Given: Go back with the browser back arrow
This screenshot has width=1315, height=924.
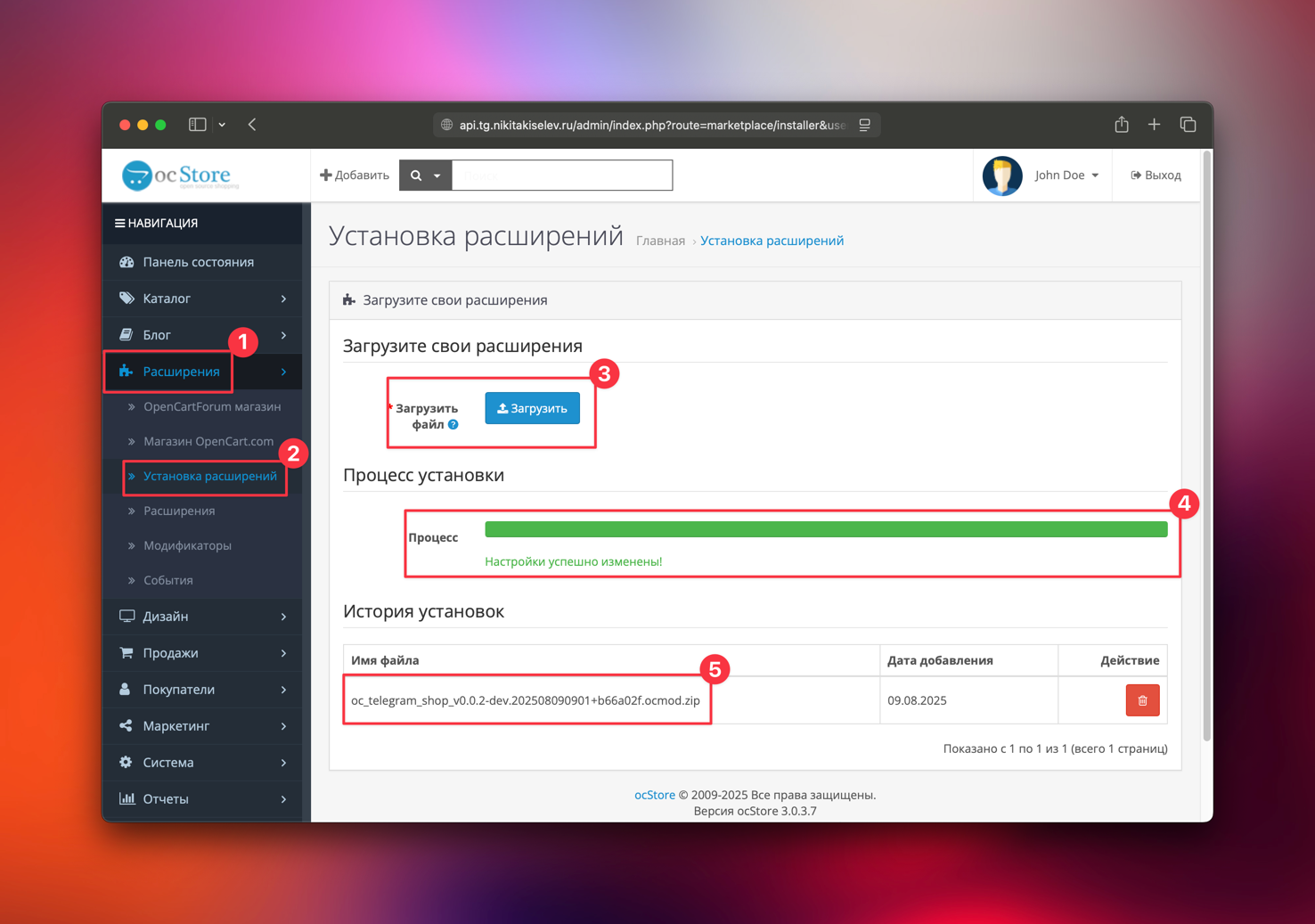Looking at the screenshot, I should pyautogui.click(x=253, y=125).
